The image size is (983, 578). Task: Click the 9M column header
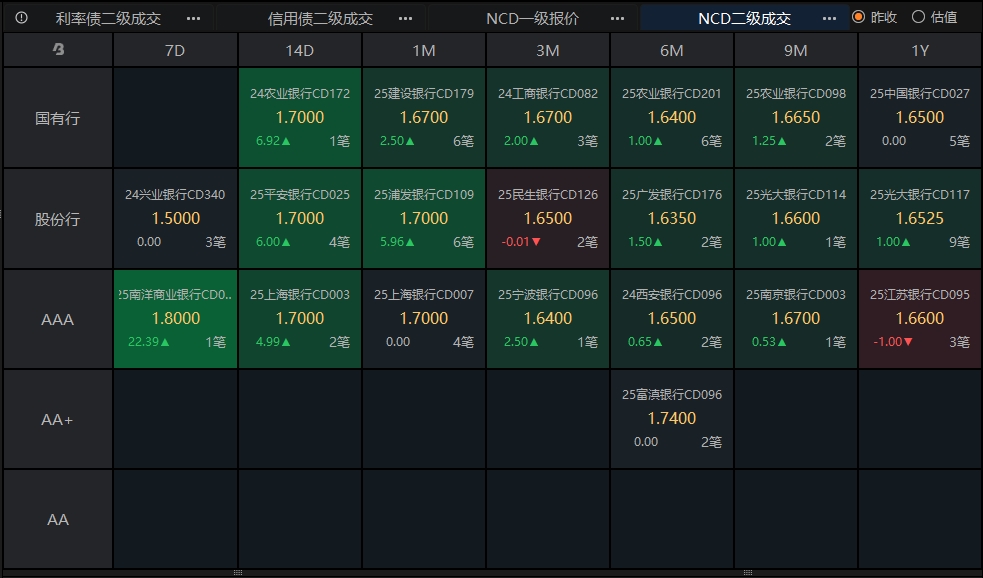[x=796, y=50]
